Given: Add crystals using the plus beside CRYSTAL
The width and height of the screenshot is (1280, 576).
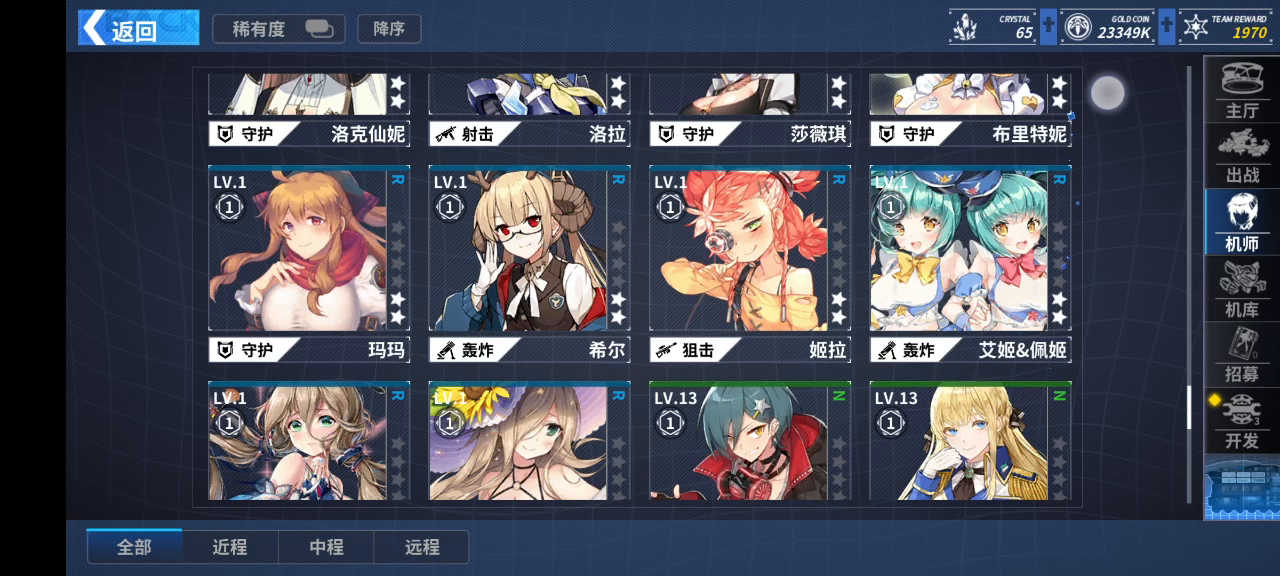Looking at the screenshot, I should pos(1048,27).
